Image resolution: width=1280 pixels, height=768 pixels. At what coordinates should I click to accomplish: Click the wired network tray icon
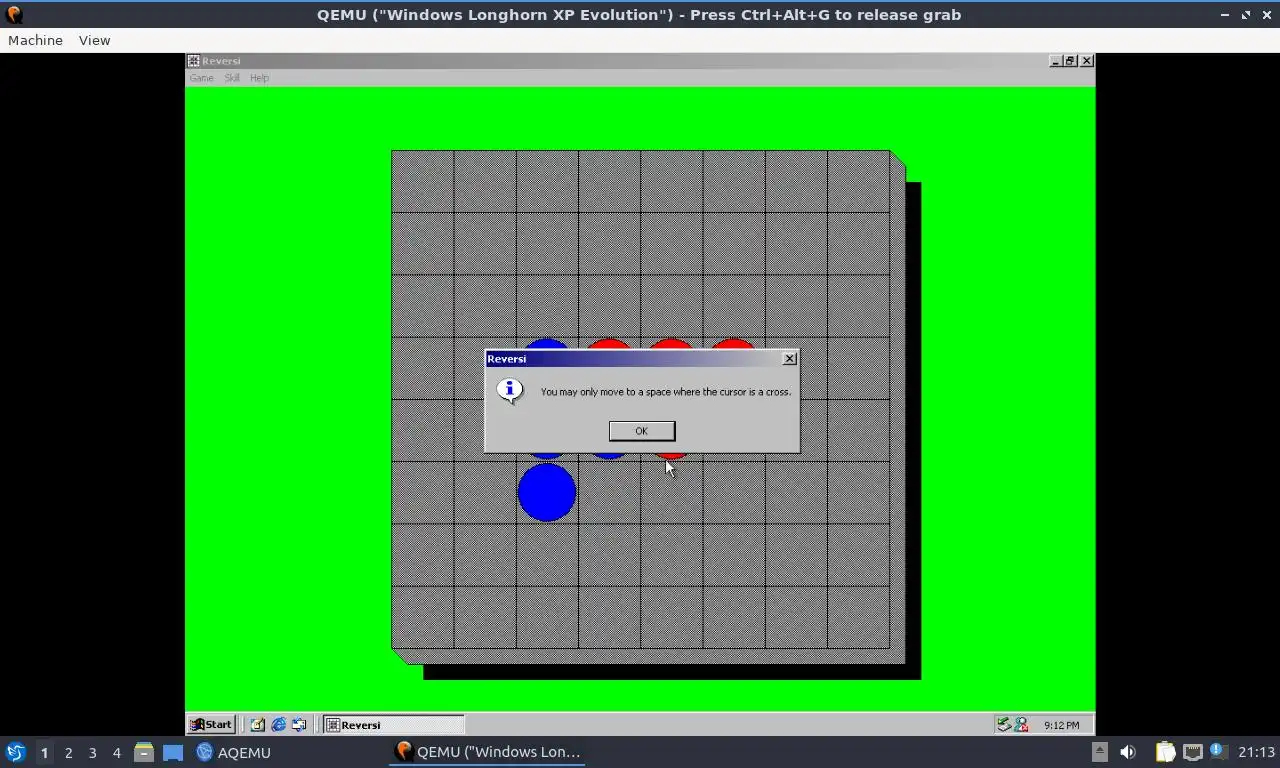tap(1193, 752)
